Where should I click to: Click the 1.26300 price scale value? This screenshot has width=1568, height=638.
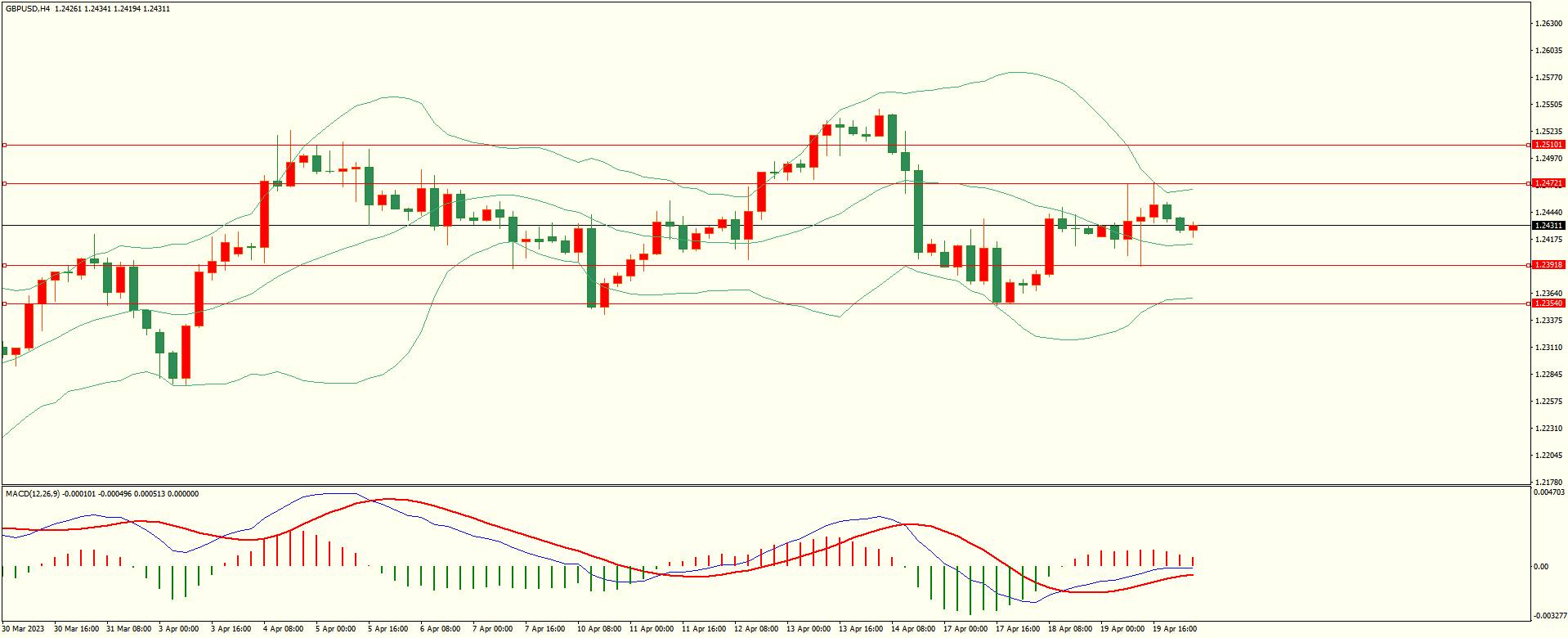(1549, 24)
